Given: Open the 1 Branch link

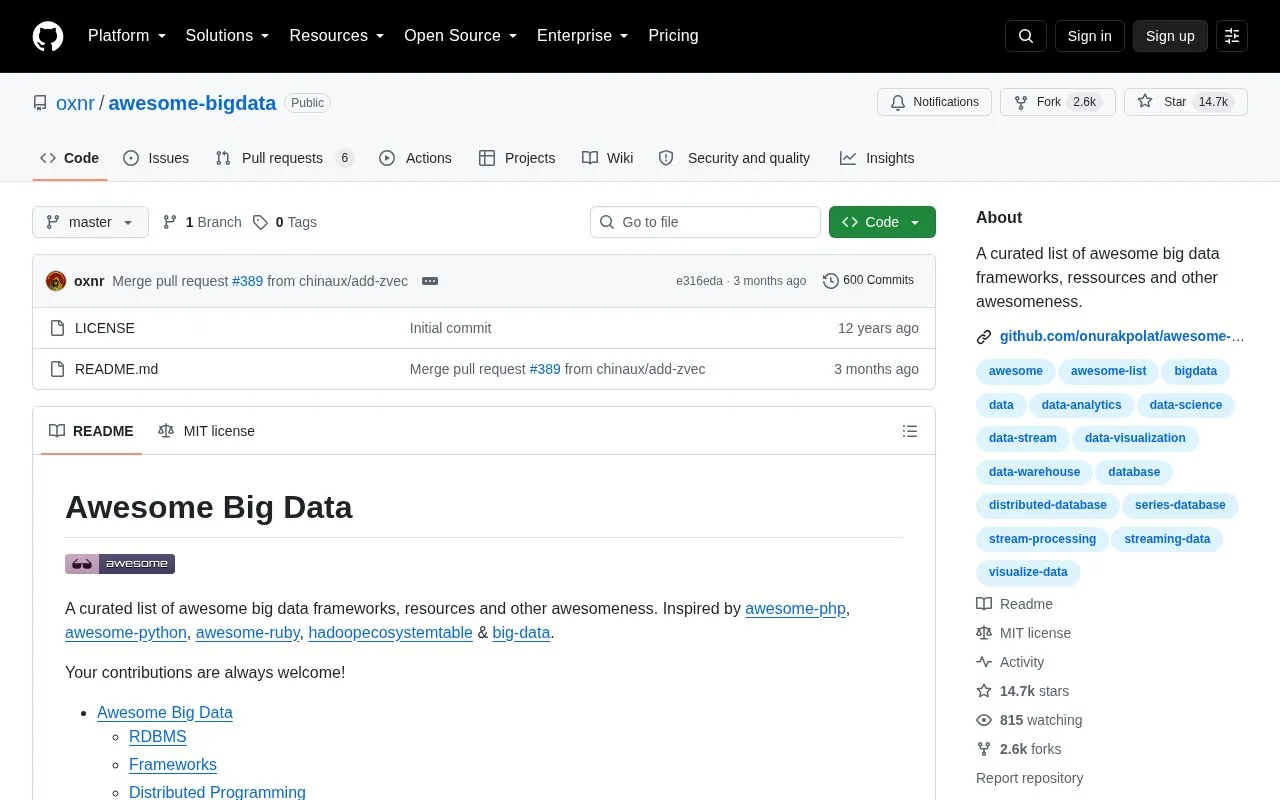Looking at the screenshot, I should (202, 222).
